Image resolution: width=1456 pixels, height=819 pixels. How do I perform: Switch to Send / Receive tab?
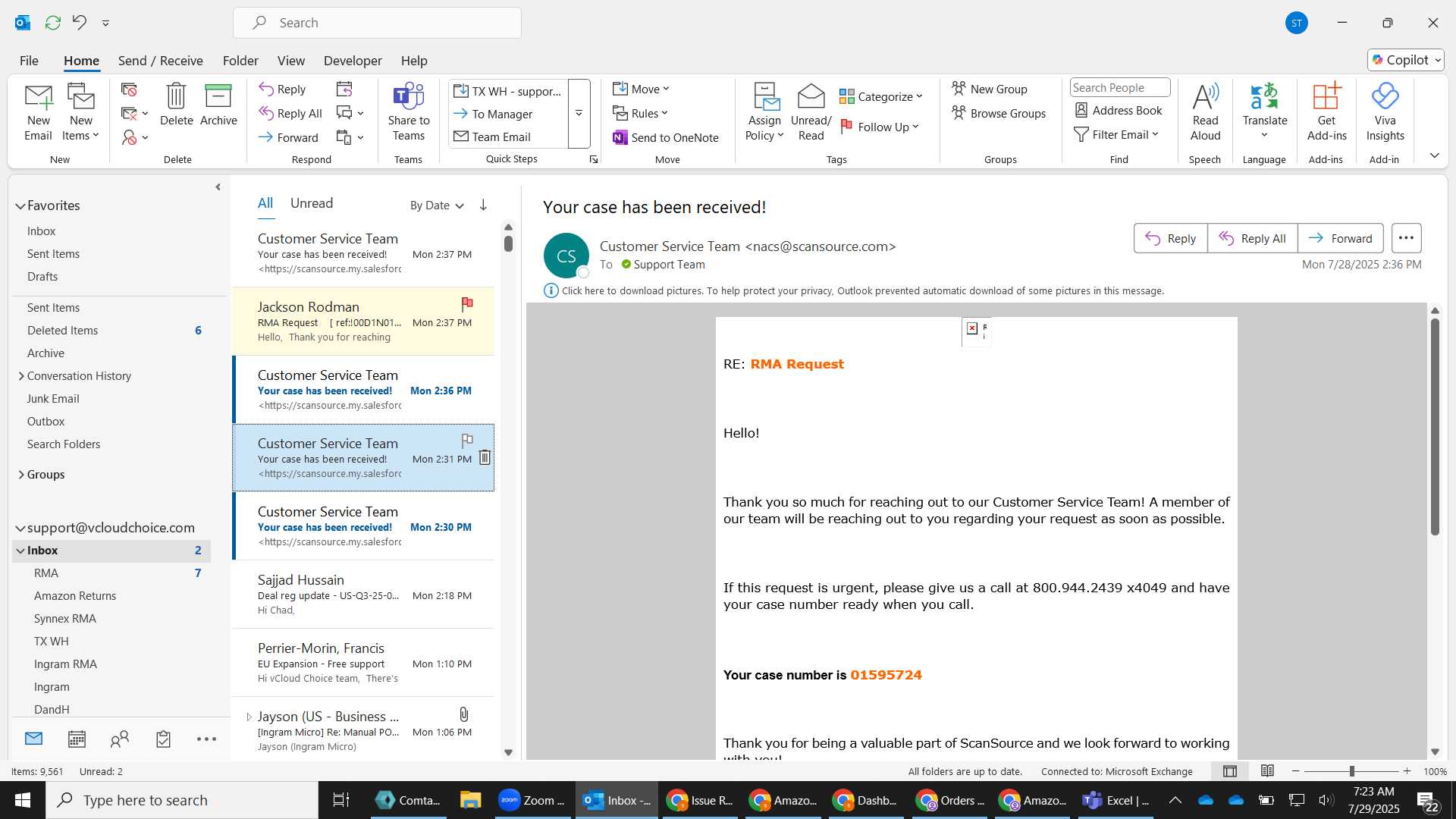(x=160, y=61)
